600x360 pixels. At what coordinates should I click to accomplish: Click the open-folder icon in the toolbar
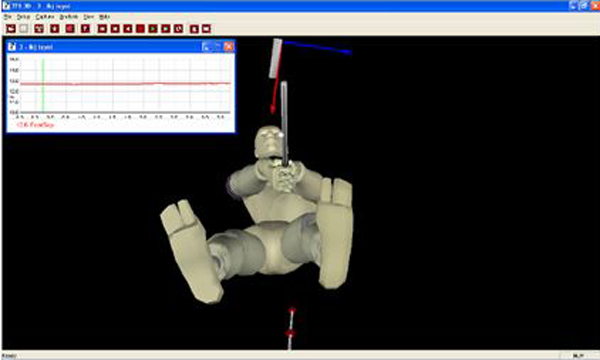[11, 29]
